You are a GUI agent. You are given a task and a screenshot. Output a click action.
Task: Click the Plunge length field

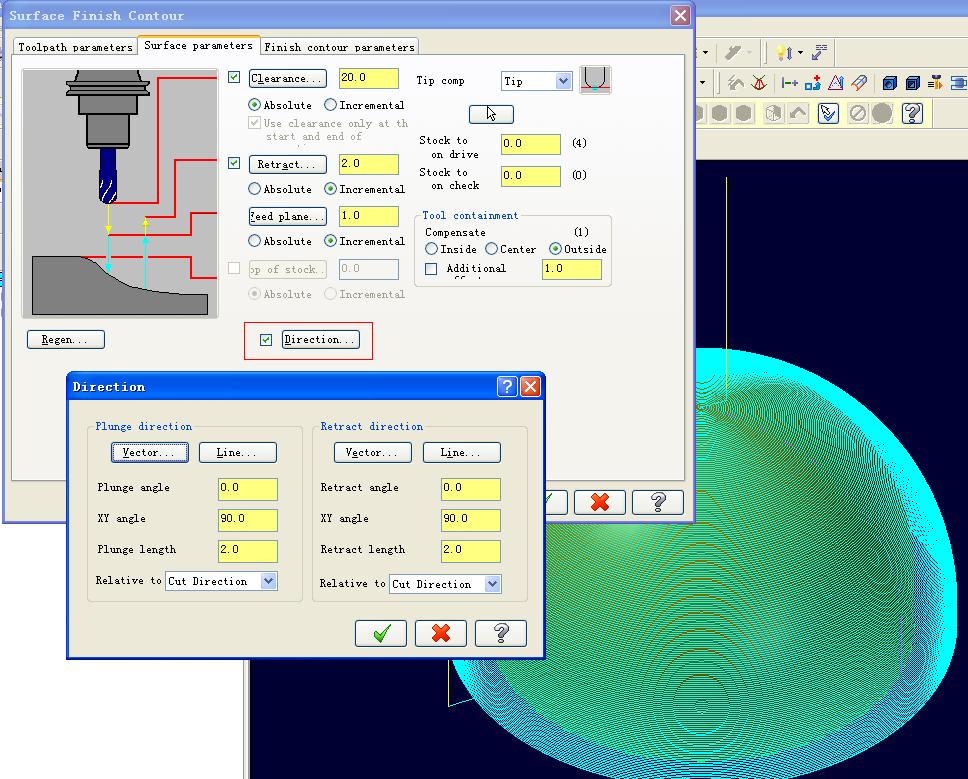point(248,550)
